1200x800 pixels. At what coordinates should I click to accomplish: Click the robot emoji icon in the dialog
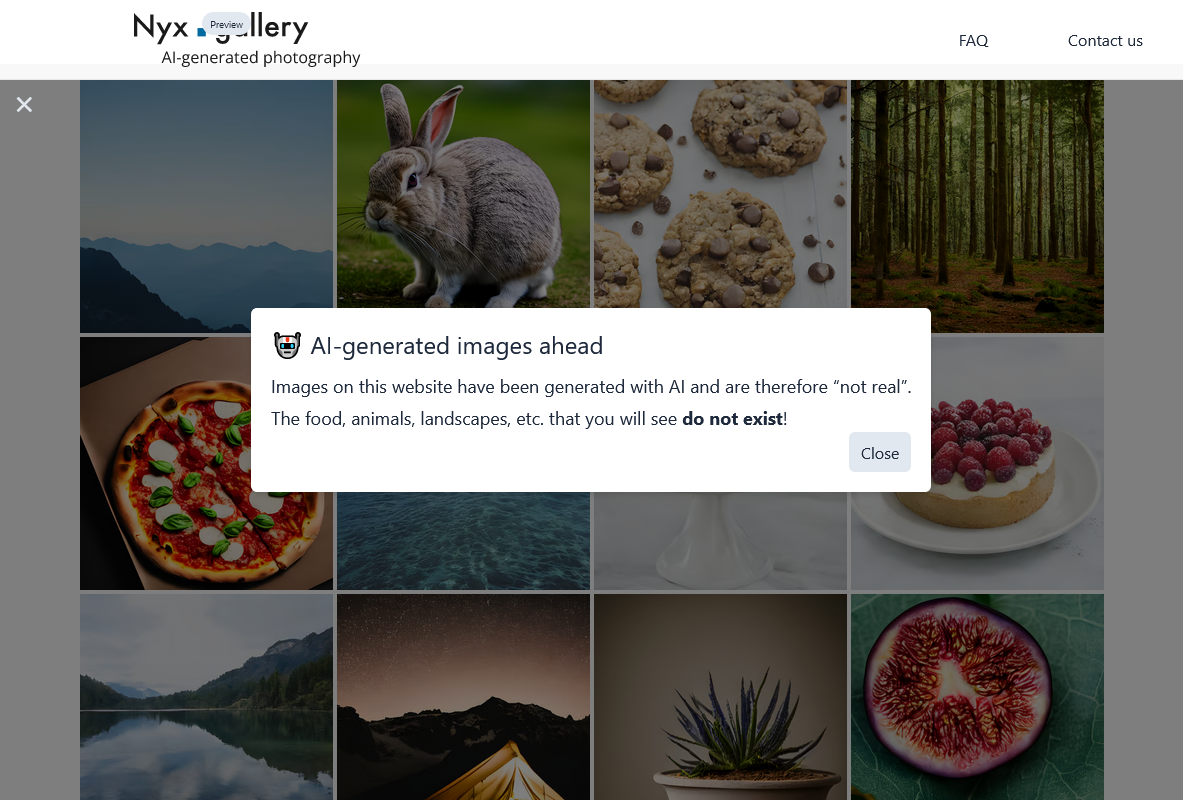pos(287,346)
